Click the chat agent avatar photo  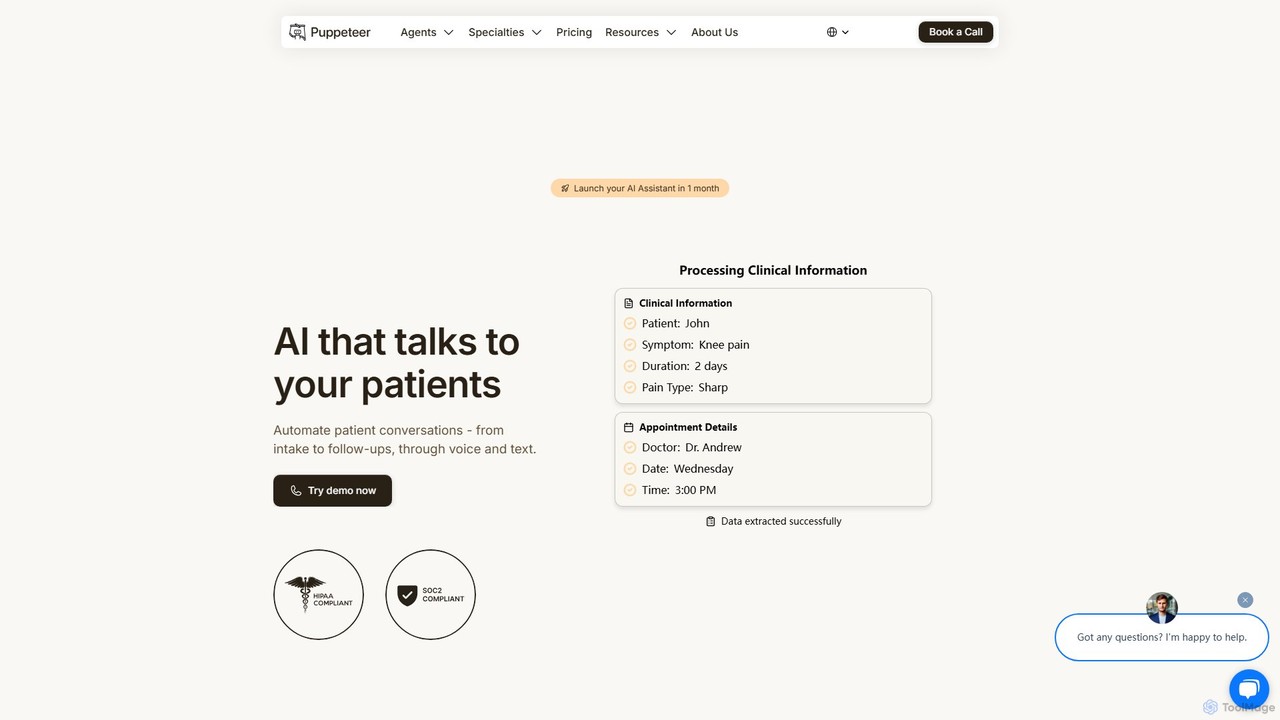click(x=1162, y=607)
